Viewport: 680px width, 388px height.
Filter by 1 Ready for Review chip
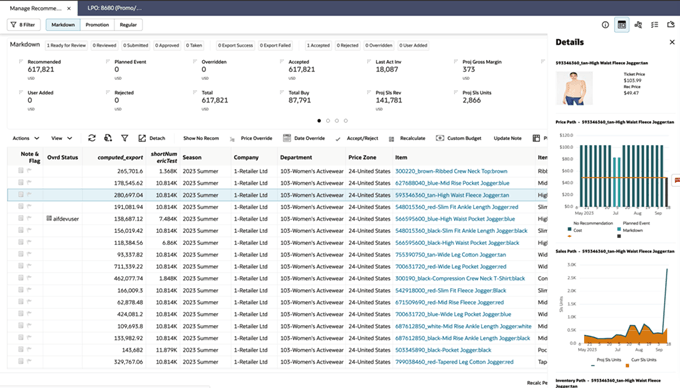tap(66, 45)
